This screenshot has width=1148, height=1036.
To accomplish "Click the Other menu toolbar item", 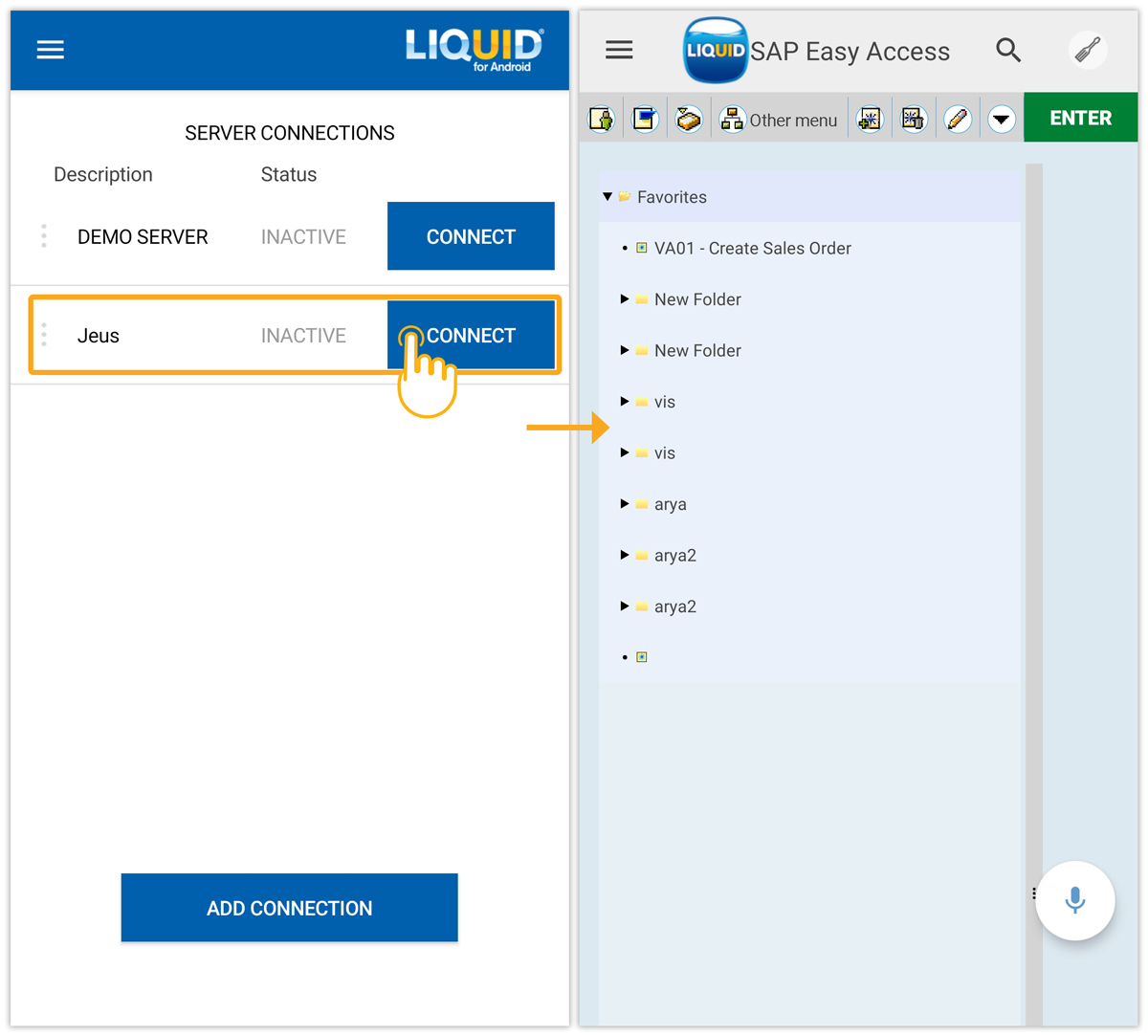I will tap(779, 120).
